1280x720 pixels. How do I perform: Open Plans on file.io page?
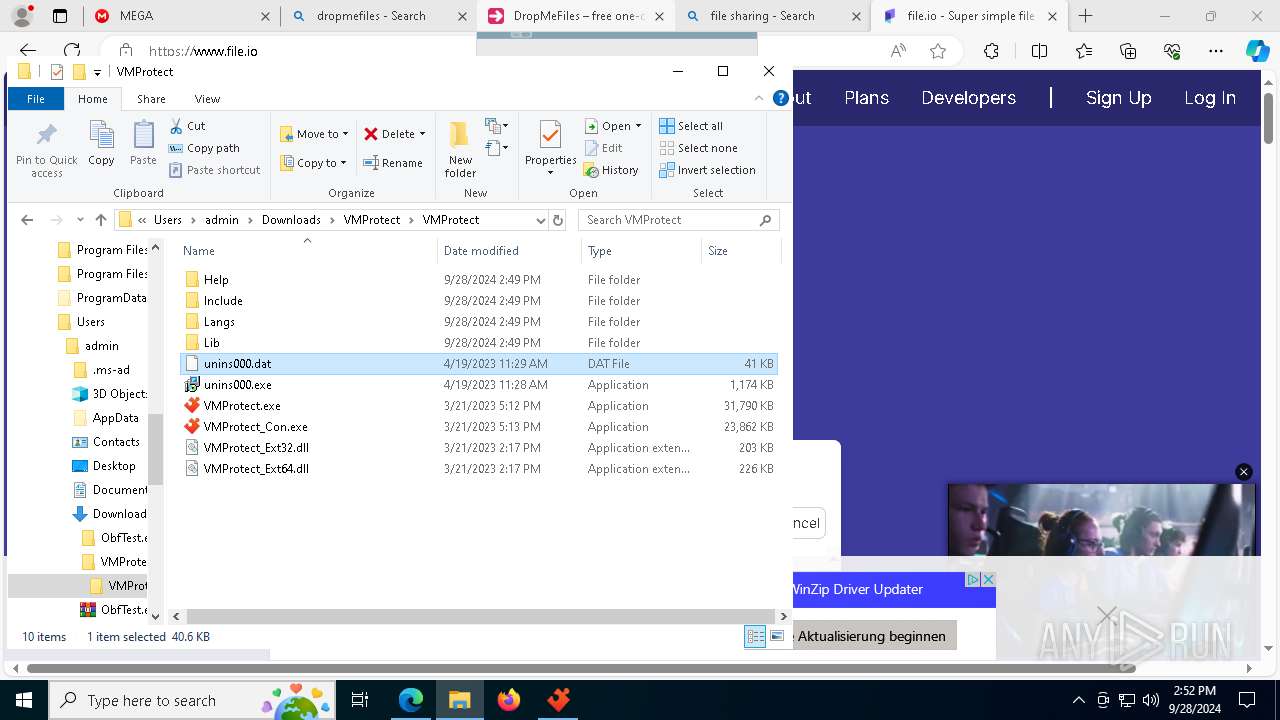pyautogui.click(x=866, y=98)
